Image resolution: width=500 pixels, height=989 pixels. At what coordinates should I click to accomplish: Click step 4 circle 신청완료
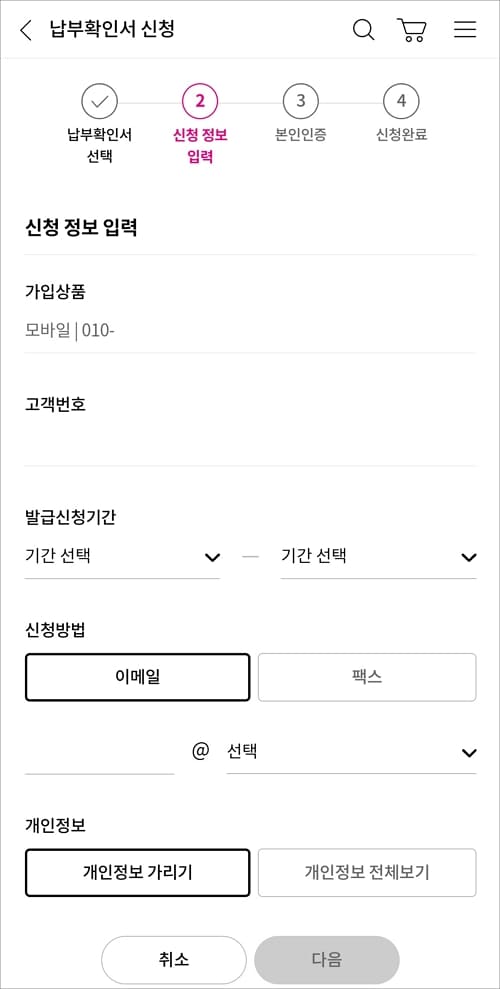pos(401,101)
